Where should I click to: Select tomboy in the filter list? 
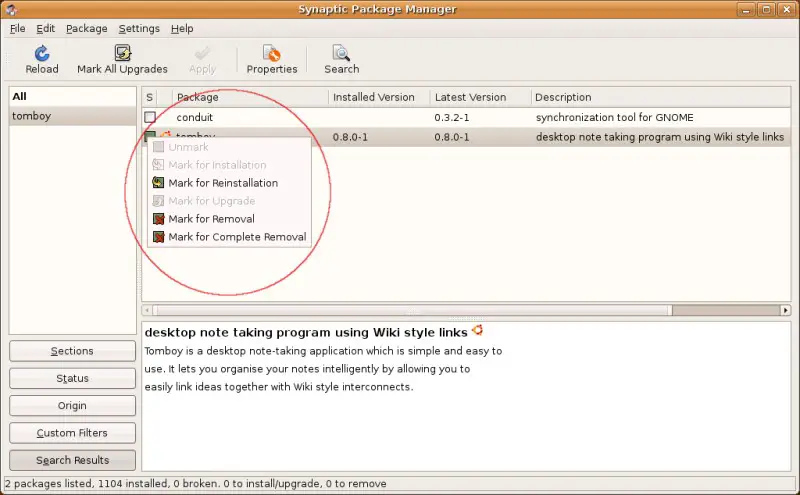coord(72,116)
